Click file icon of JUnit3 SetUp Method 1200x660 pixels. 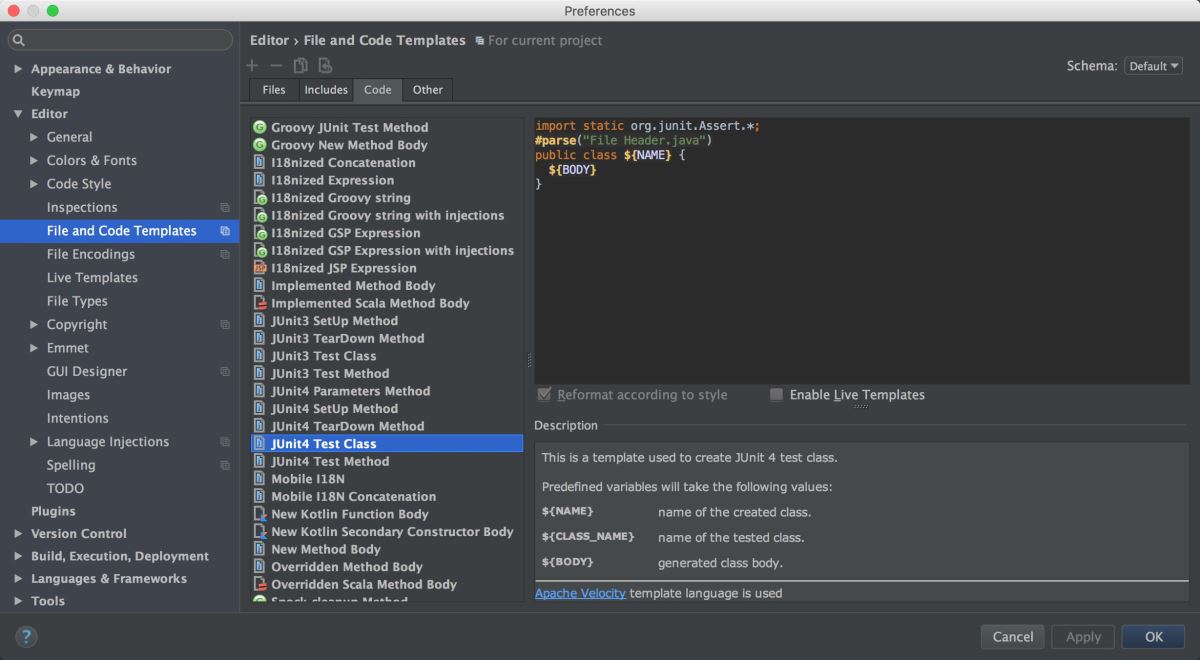[260, 321]
